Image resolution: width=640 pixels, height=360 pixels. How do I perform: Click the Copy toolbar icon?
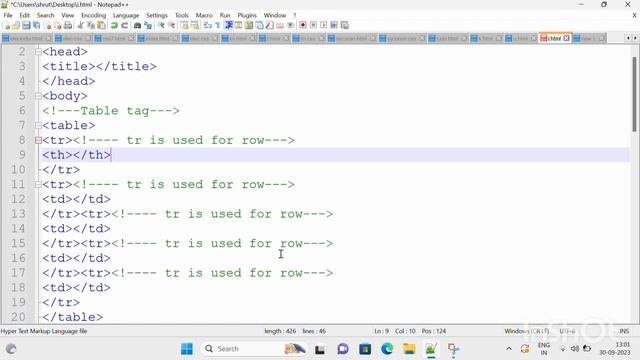(x=91, y=25)
